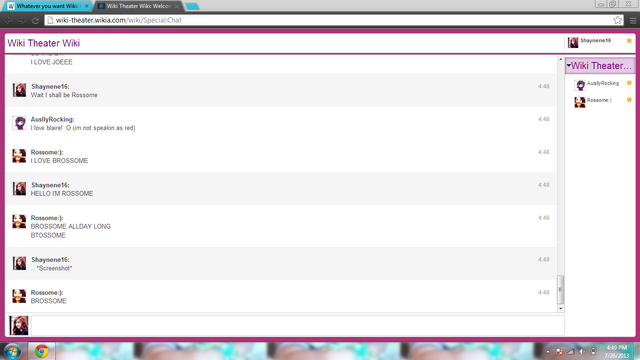
Task: Click AusllyRocking avatar in chat message
Action: [19, 123]
